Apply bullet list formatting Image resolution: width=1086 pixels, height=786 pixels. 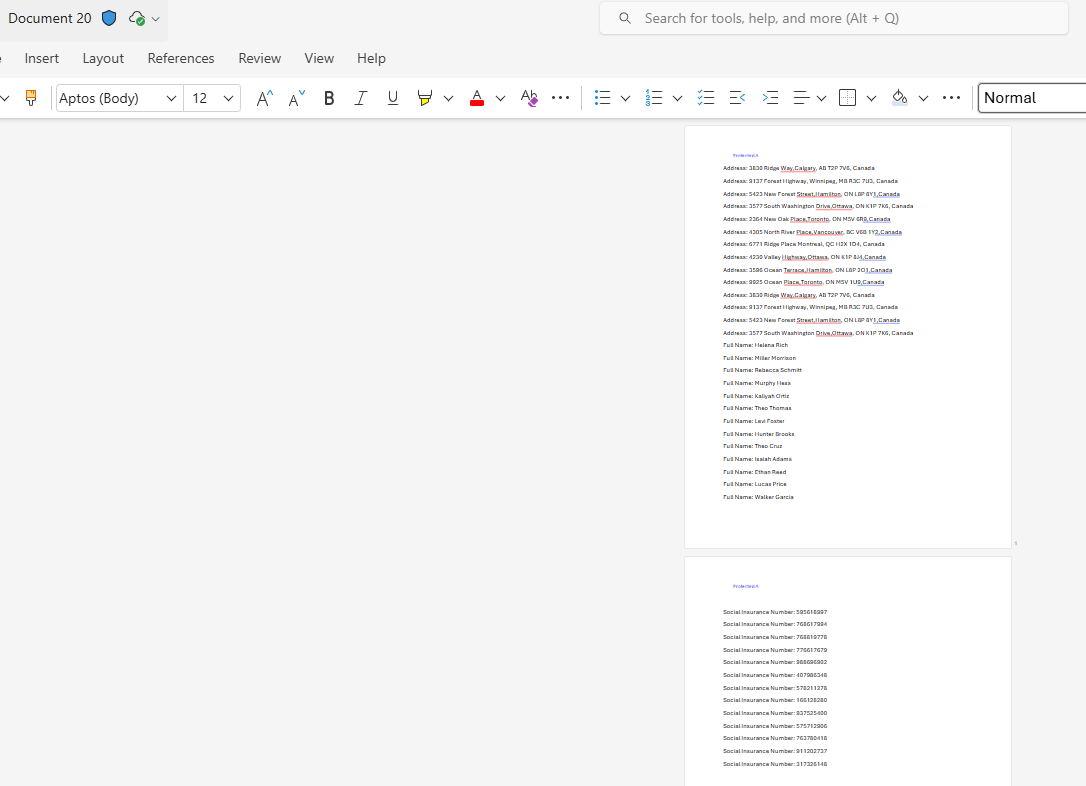click(x=601, y=97)
